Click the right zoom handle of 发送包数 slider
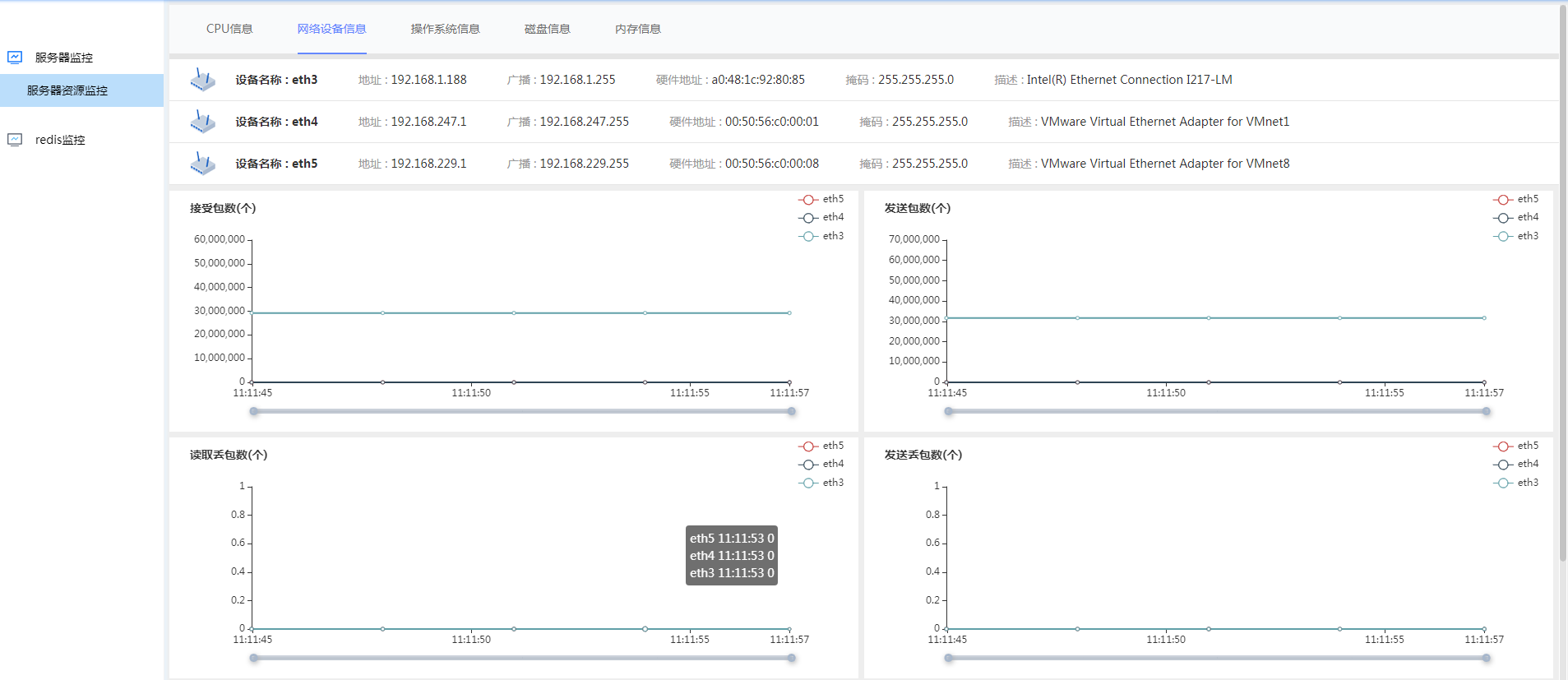The width and height of the screenshot is (1568, 680). 1486,411
